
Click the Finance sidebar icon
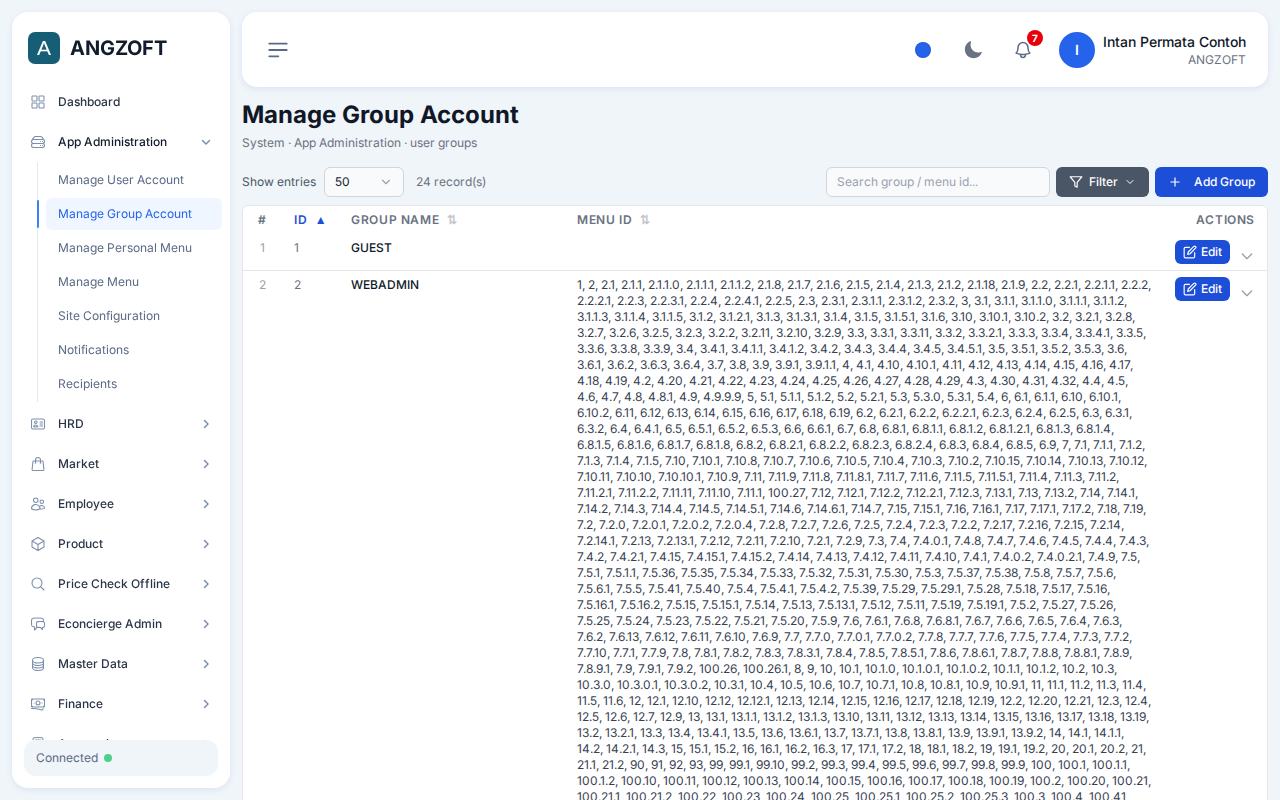(38, 704)
